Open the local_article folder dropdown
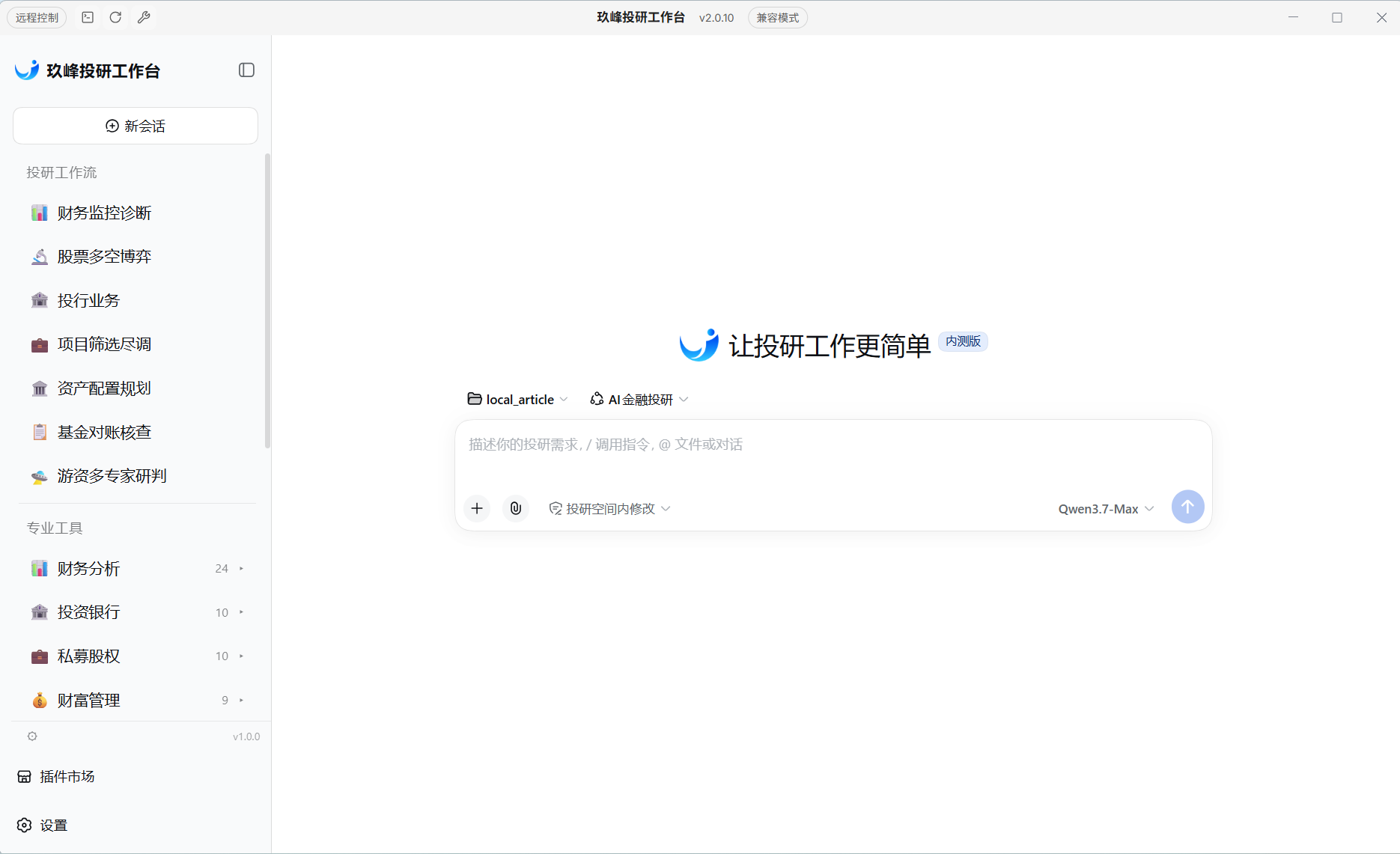This screenshot has width=1400, height=854. [517, 400]
